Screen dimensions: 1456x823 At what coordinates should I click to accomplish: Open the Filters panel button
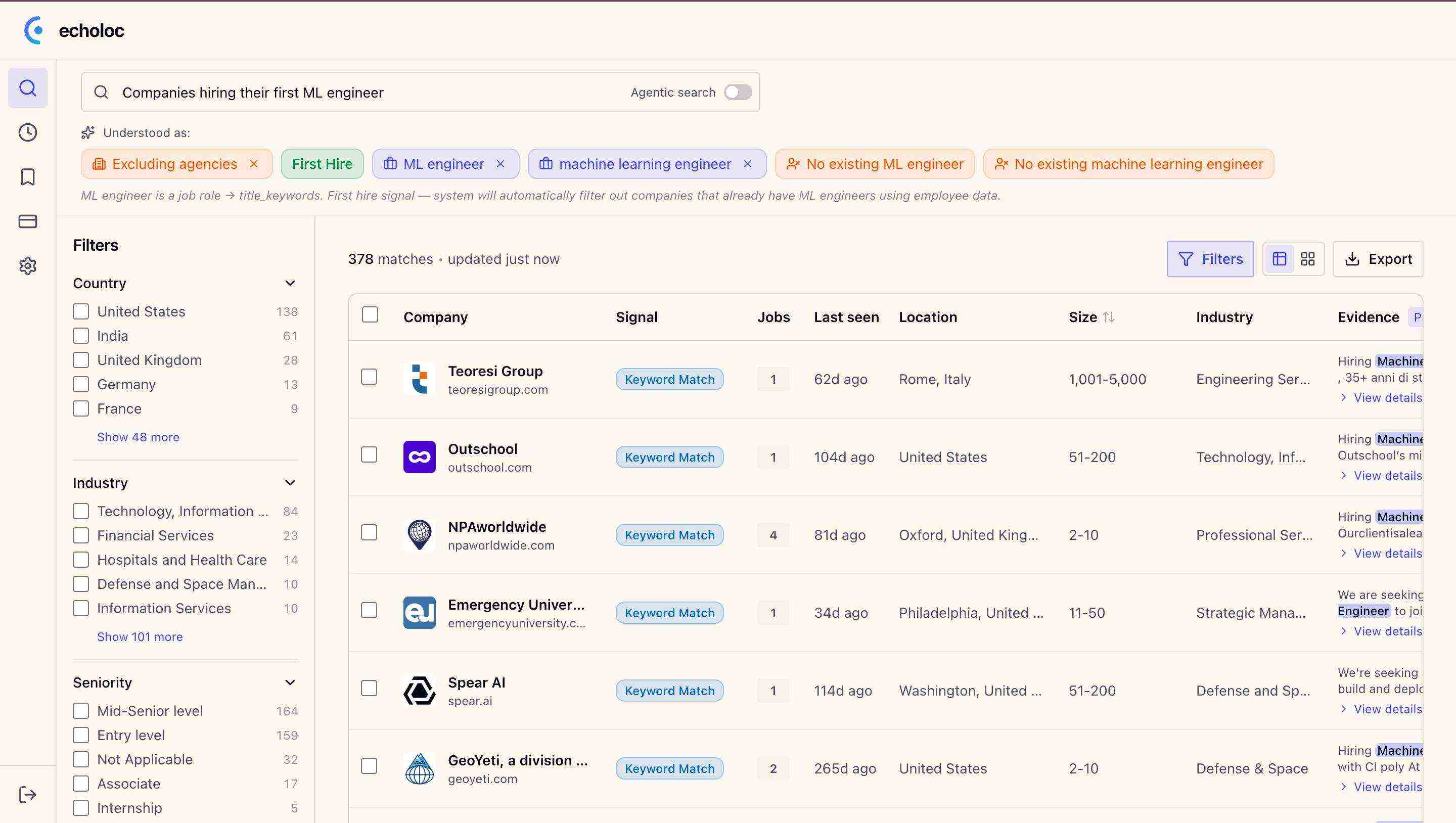point(1211,258)
